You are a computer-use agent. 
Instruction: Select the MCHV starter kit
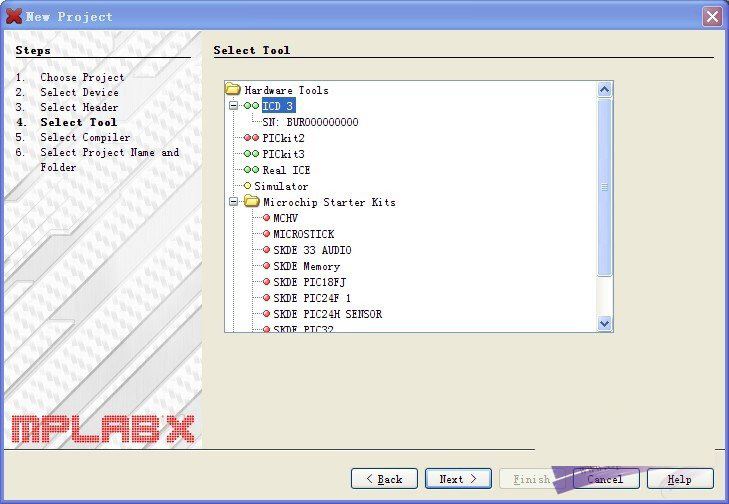[x=285, y=218]
